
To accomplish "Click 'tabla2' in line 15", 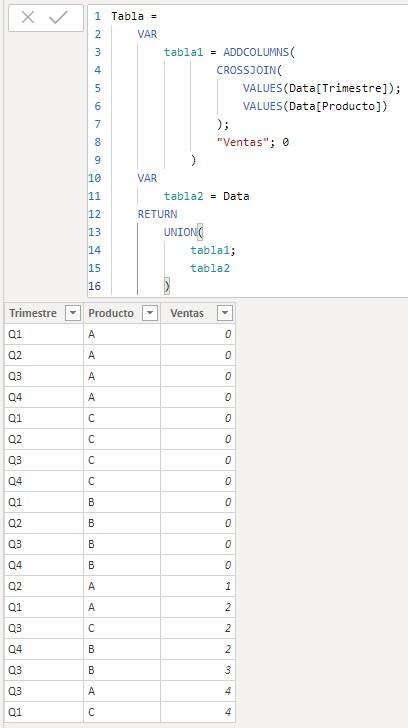I will tap(210, 268).
